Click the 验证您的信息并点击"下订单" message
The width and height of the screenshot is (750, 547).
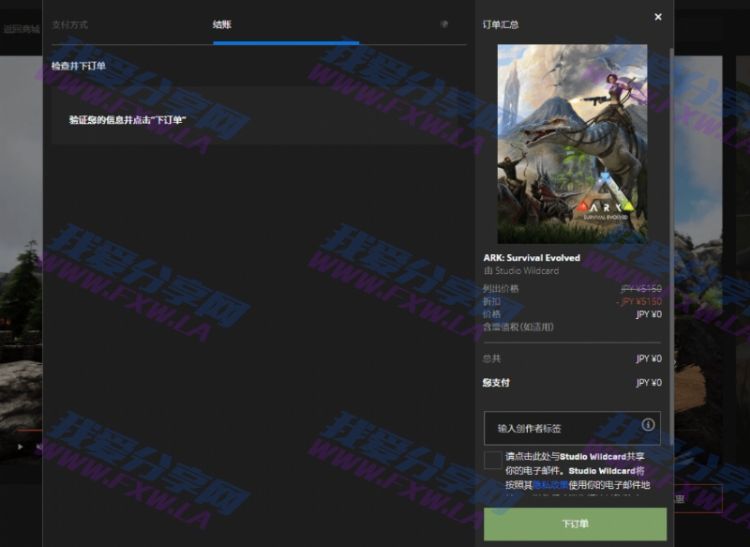128,120
